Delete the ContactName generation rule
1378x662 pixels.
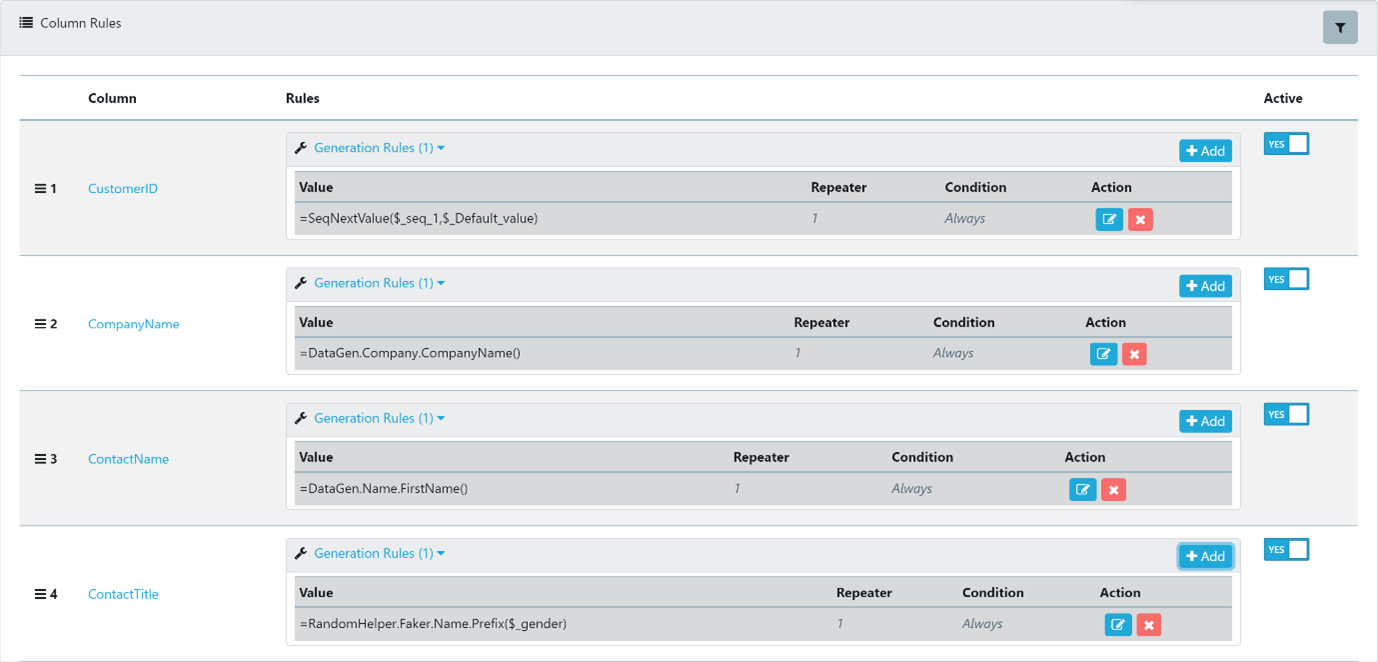(1113, 489)
